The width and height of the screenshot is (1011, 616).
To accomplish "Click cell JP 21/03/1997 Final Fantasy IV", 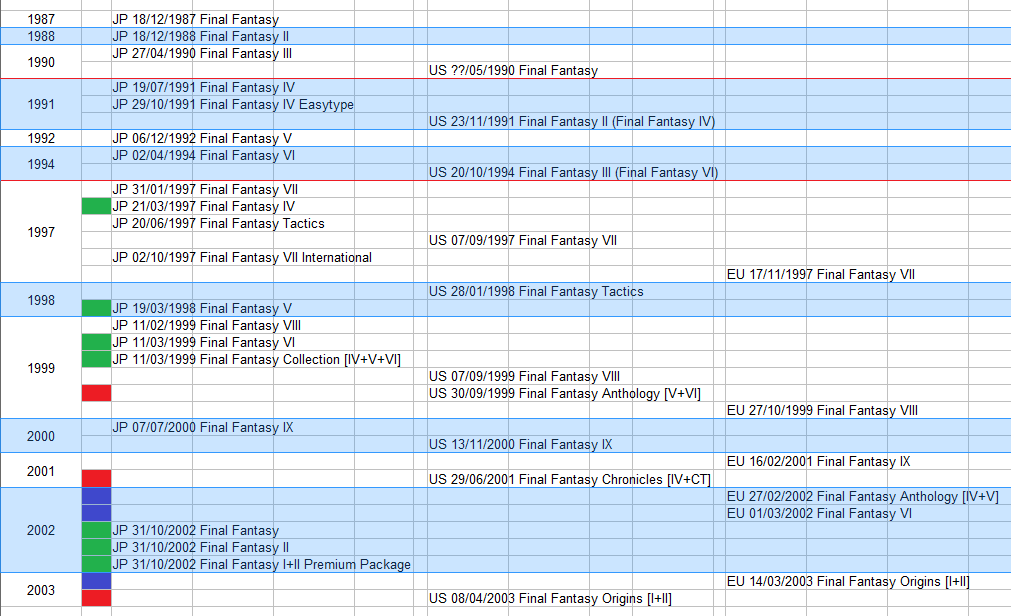I will click(203, 206).
